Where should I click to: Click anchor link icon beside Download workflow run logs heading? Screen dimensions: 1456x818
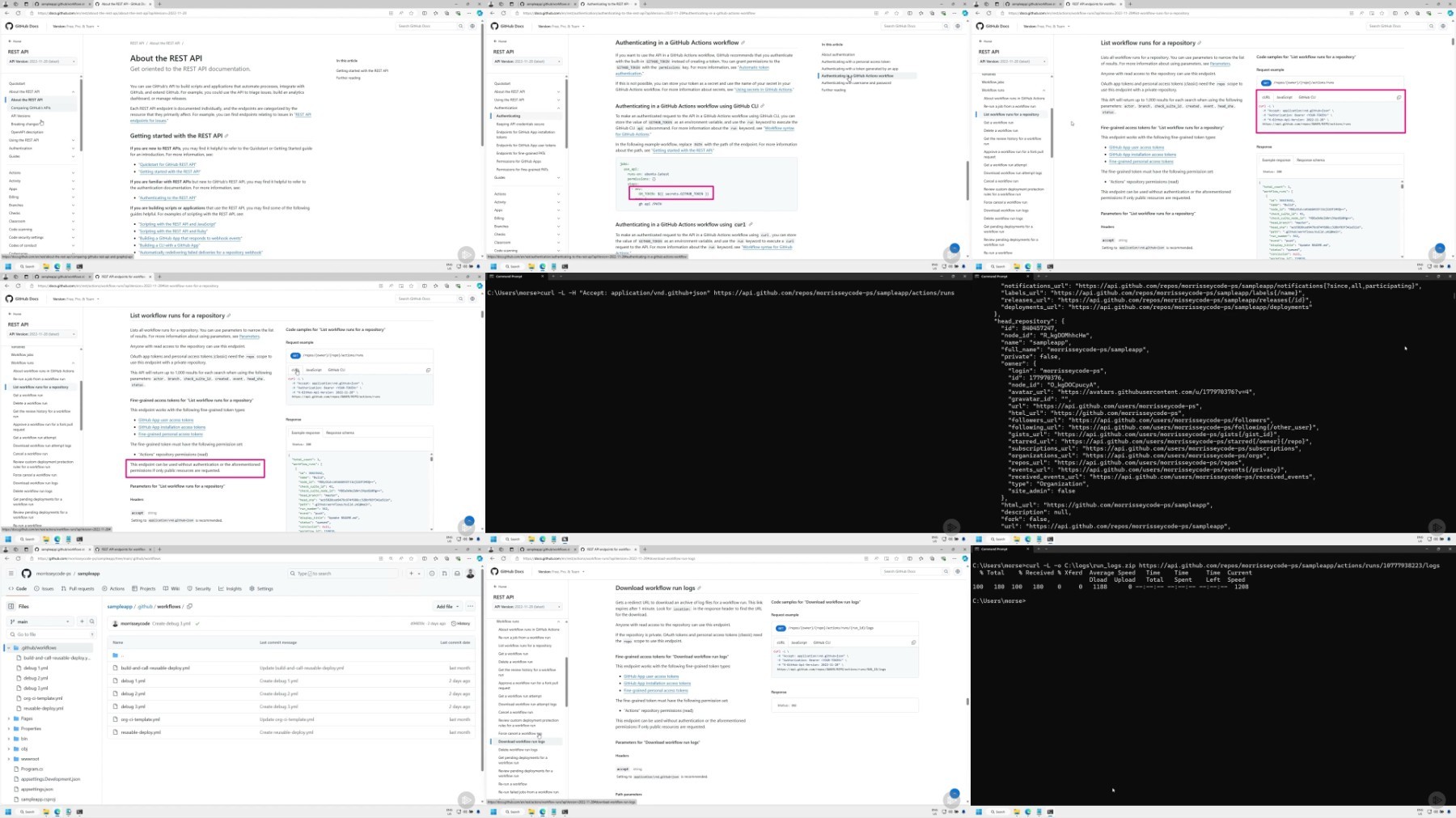699,588
